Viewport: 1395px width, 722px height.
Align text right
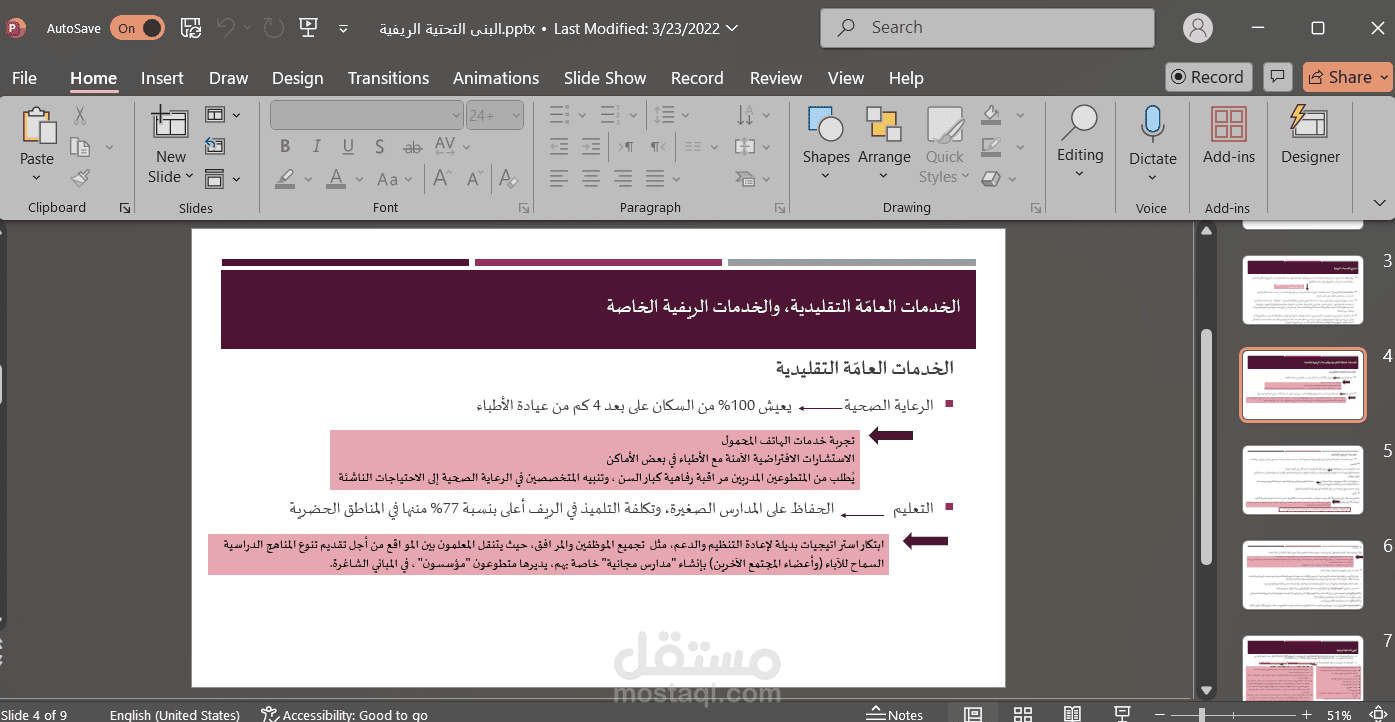pos(624,179)
